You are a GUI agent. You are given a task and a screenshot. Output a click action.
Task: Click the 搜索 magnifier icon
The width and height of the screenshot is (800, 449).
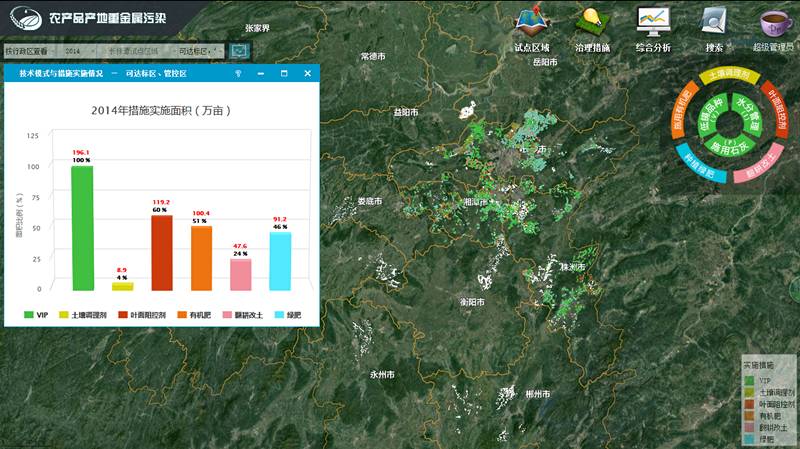(x=714, y=22)
